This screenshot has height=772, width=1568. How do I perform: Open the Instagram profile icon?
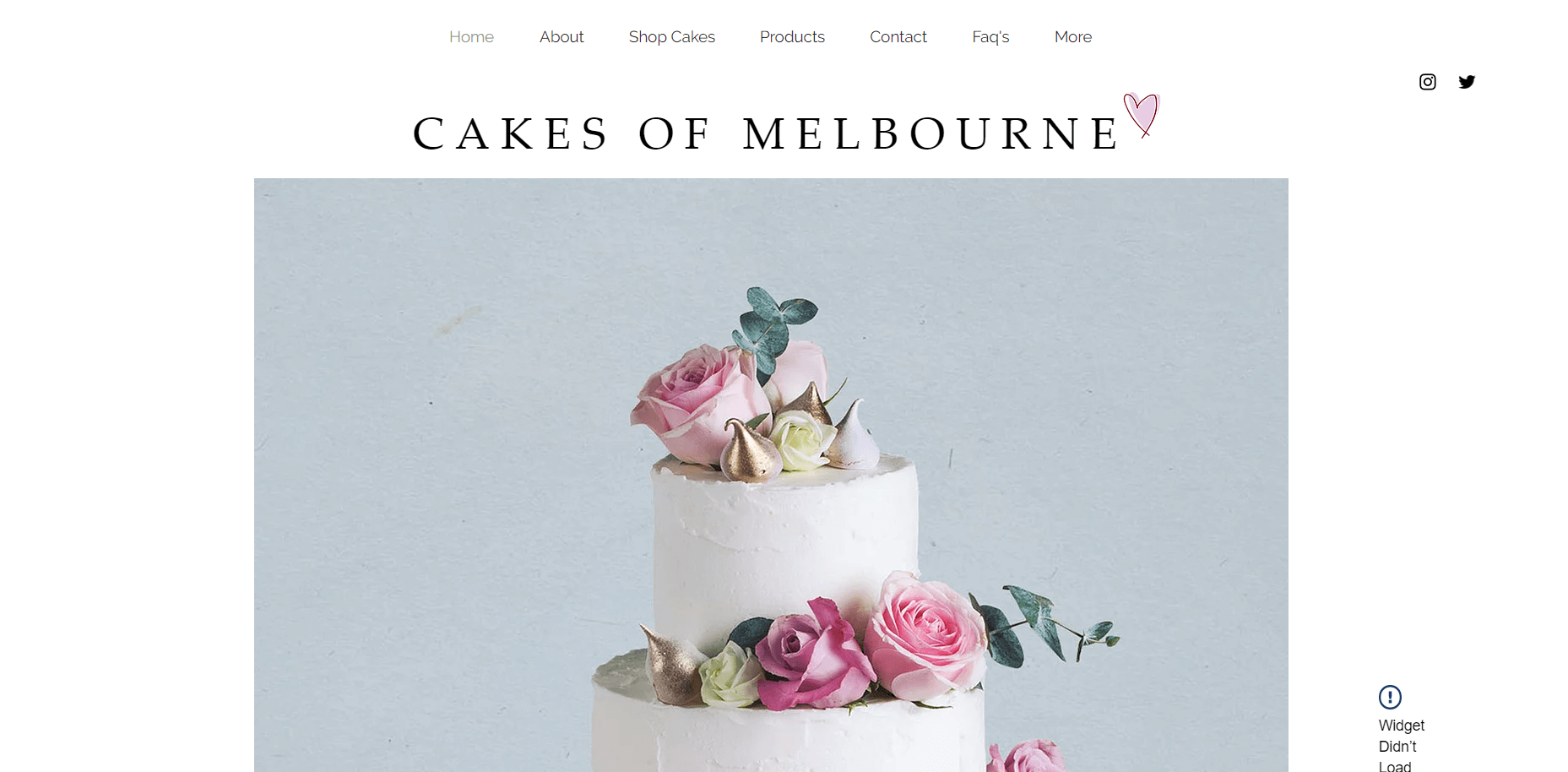(x=1427, y=82)
